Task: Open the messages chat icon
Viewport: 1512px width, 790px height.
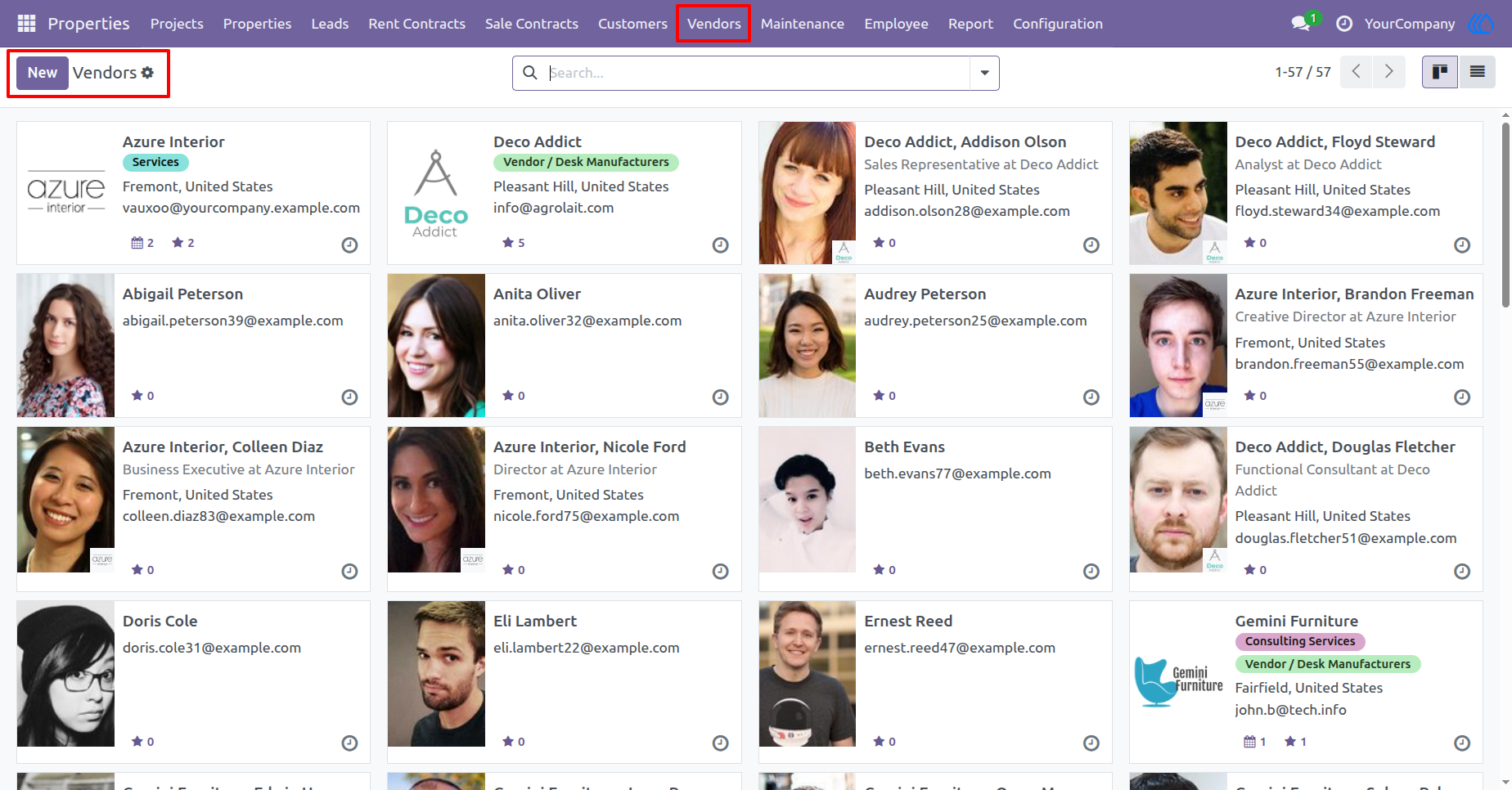Action: click(1301, 24)
